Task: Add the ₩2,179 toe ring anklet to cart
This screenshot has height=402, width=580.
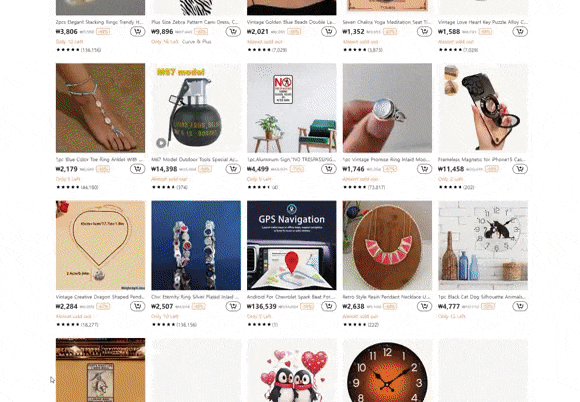Action: pos(137,169)
